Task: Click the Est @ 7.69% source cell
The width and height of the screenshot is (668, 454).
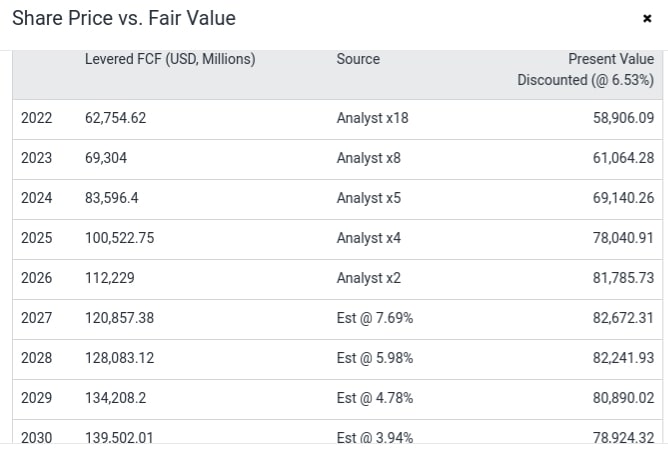Action: (374, 318)
